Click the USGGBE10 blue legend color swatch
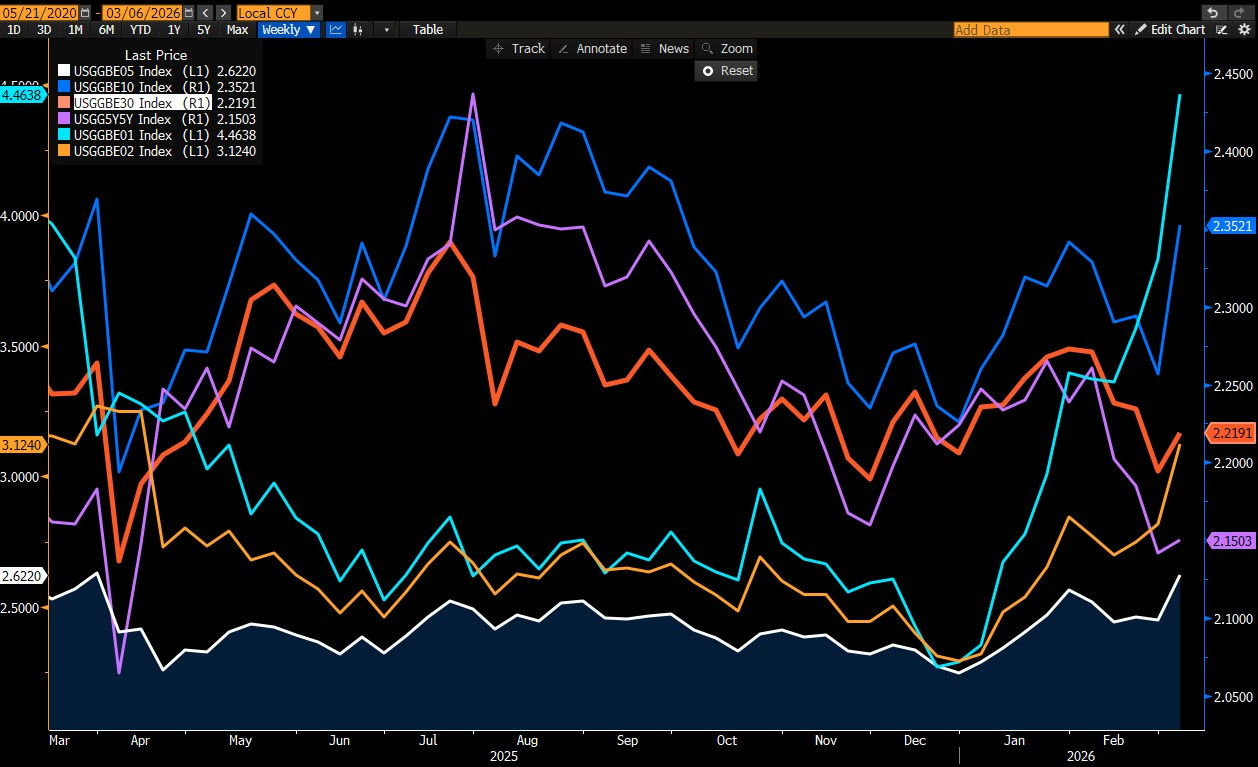Image resolution: width=1258 pixels, height=767 pixels. point(64,87)
